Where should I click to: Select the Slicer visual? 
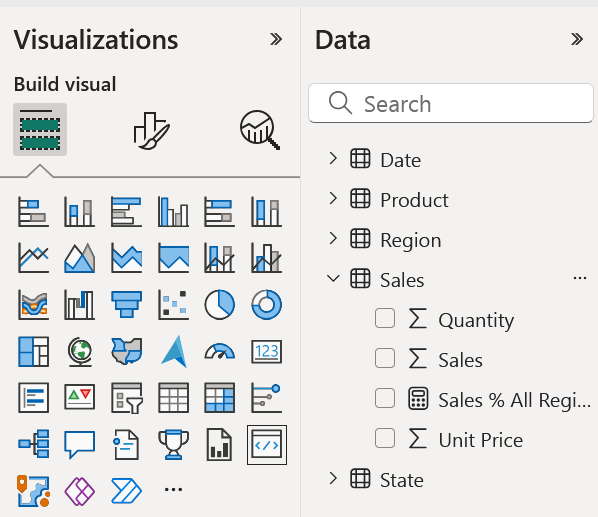(127, 398)
